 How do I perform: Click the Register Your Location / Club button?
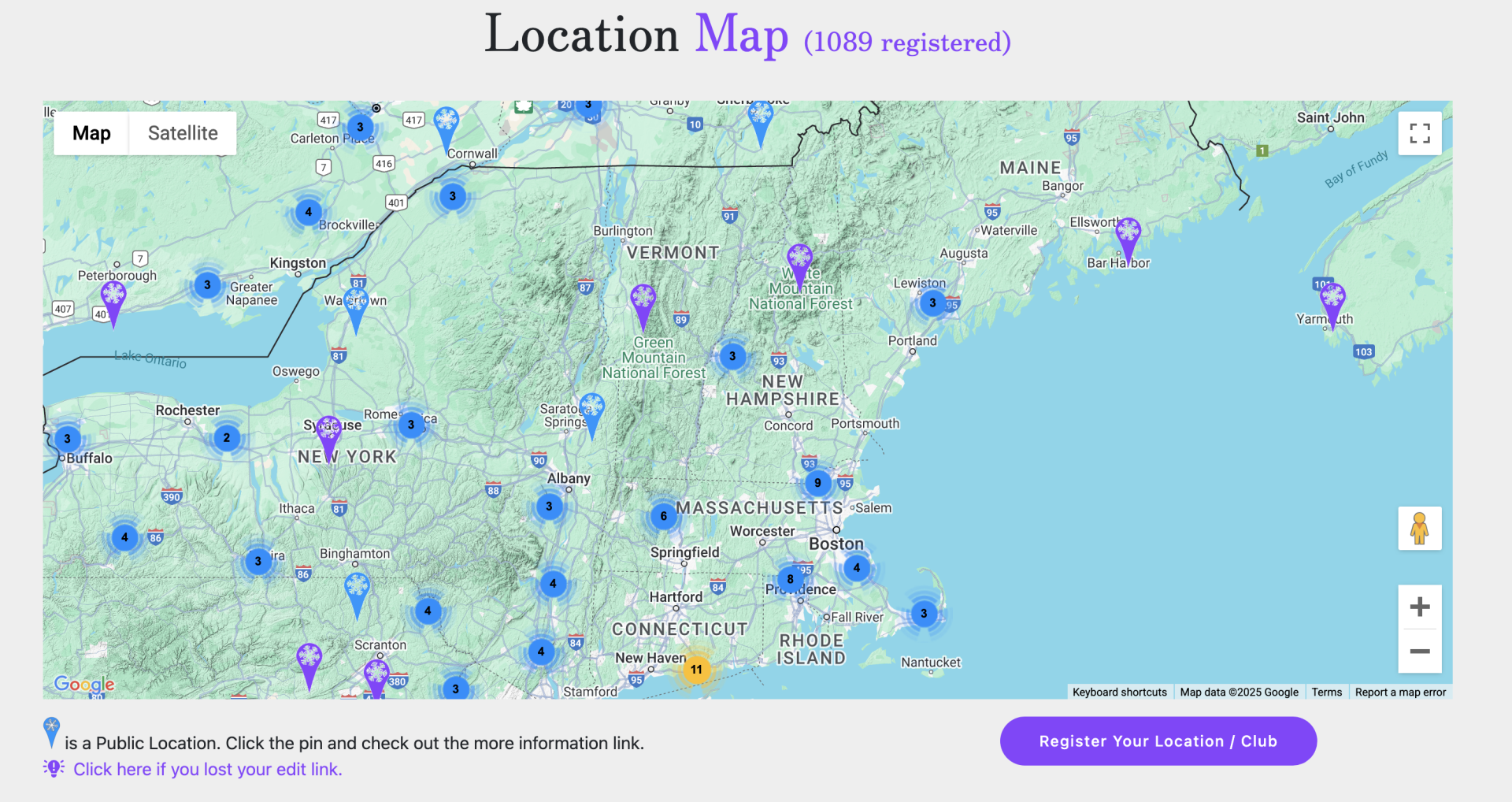(x=1158, y=741)
